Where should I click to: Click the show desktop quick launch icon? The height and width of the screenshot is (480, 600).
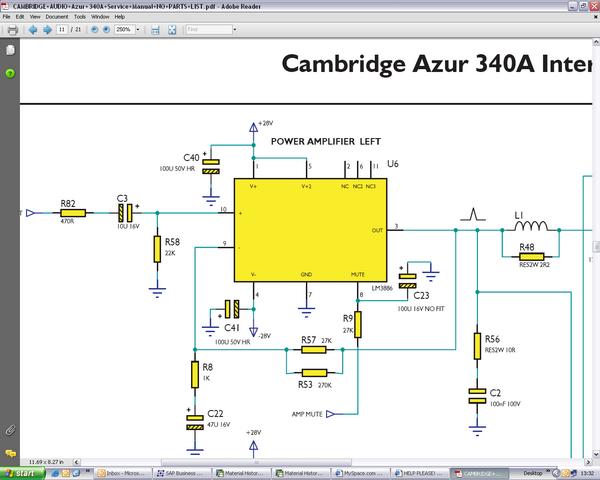(x=76, y=473)
